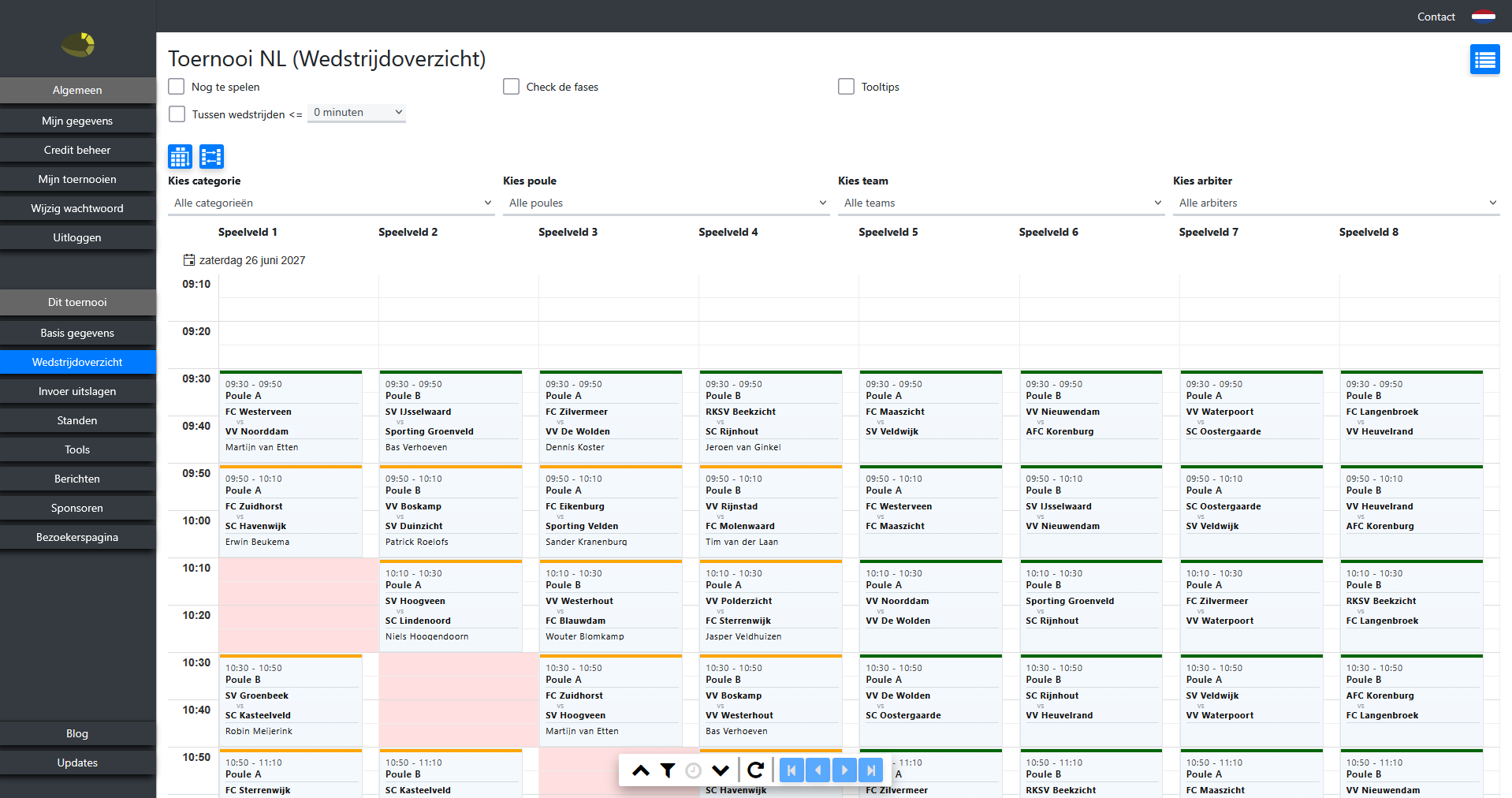Open the list view button top right
The height and width of the screenshot is (798, 1512).
click(1485, 59)
